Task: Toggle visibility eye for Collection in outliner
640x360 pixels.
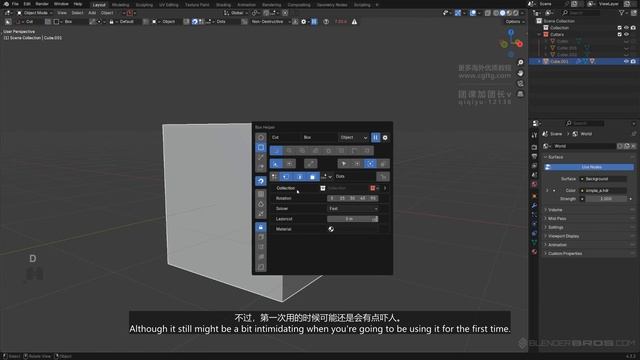Action: 626,28
